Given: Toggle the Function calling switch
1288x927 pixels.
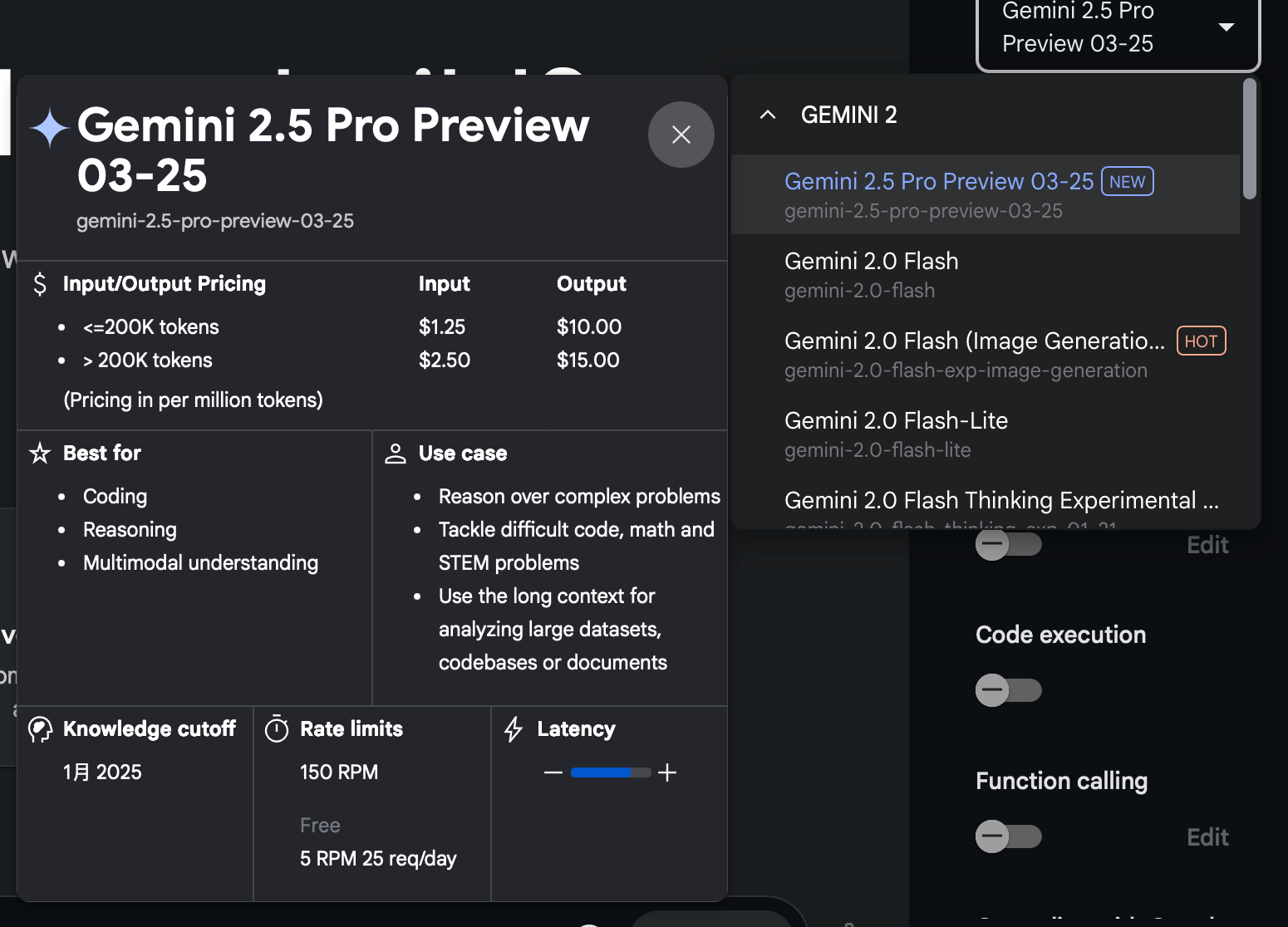Looking at the screenshot, I should [x=1009, y=836].
